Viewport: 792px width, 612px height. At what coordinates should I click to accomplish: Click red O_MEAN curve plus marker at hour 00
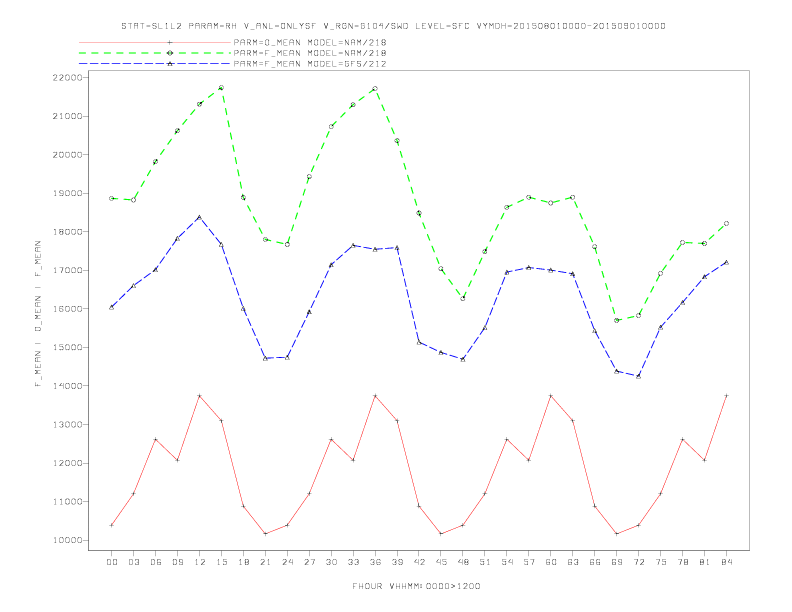click(112, 525)
